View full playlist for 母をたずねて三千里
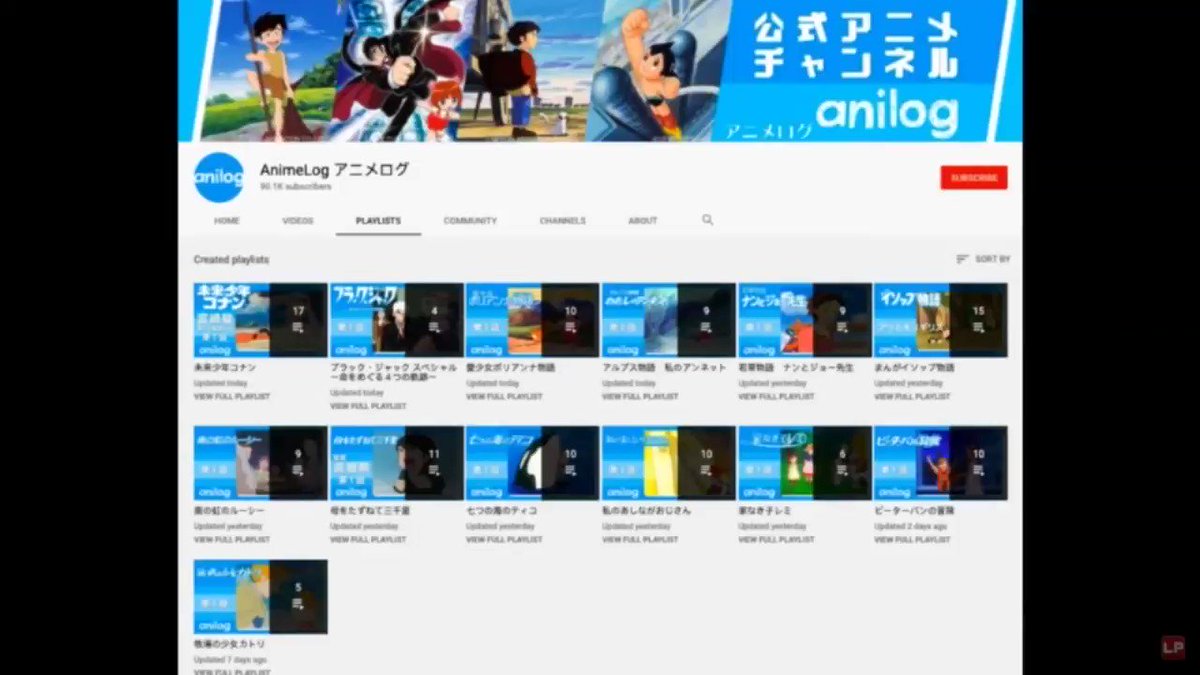 [368, 540]
